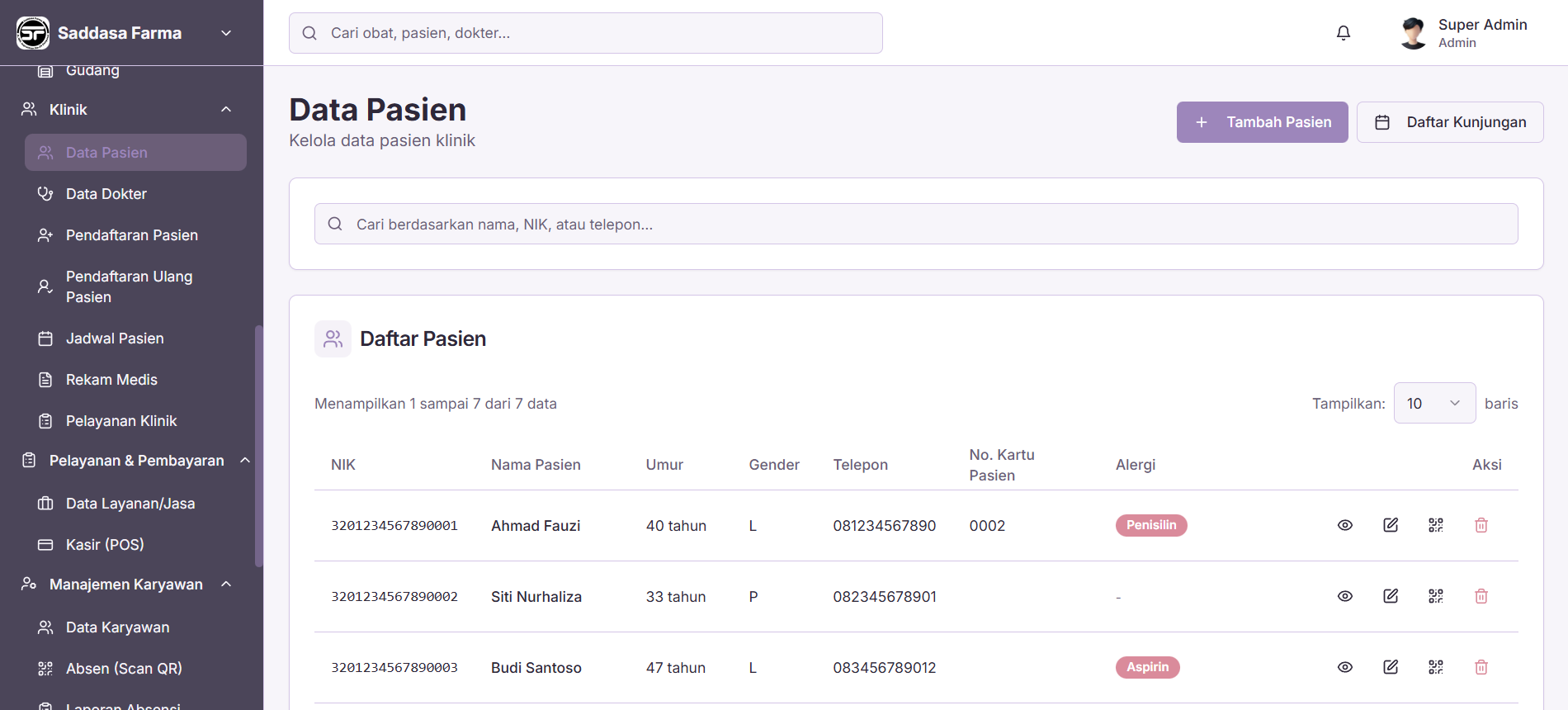View details of Budi Santoso (eye icon)
The height and width of the screenshot is (710, 1568).
point(1345,667)
